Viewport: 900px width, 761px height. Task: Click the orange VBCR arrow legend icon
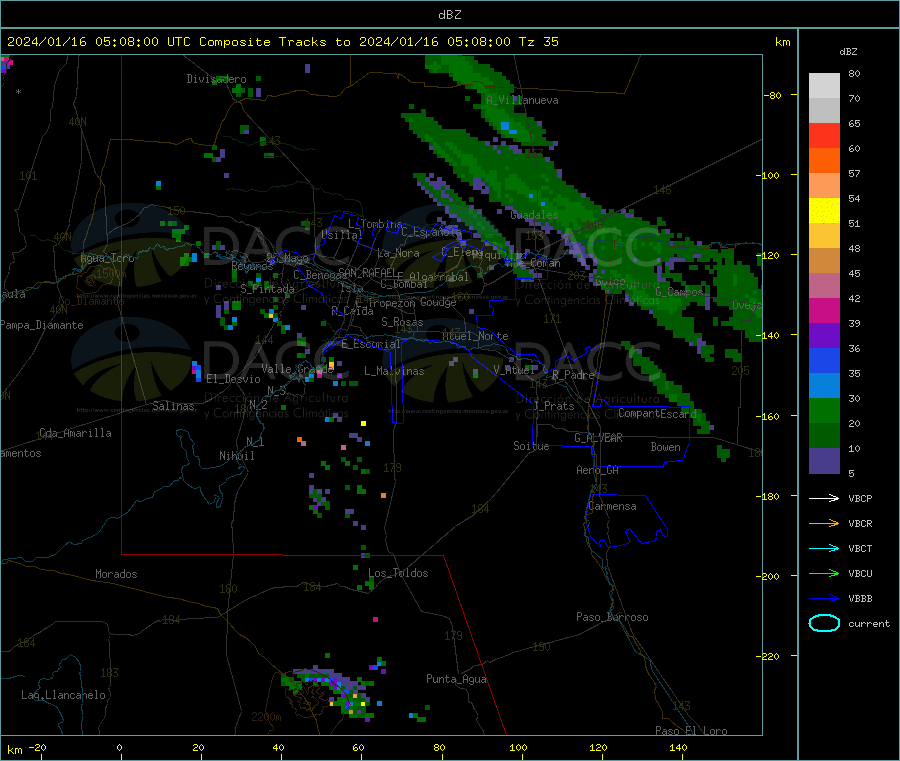(824, 523)
